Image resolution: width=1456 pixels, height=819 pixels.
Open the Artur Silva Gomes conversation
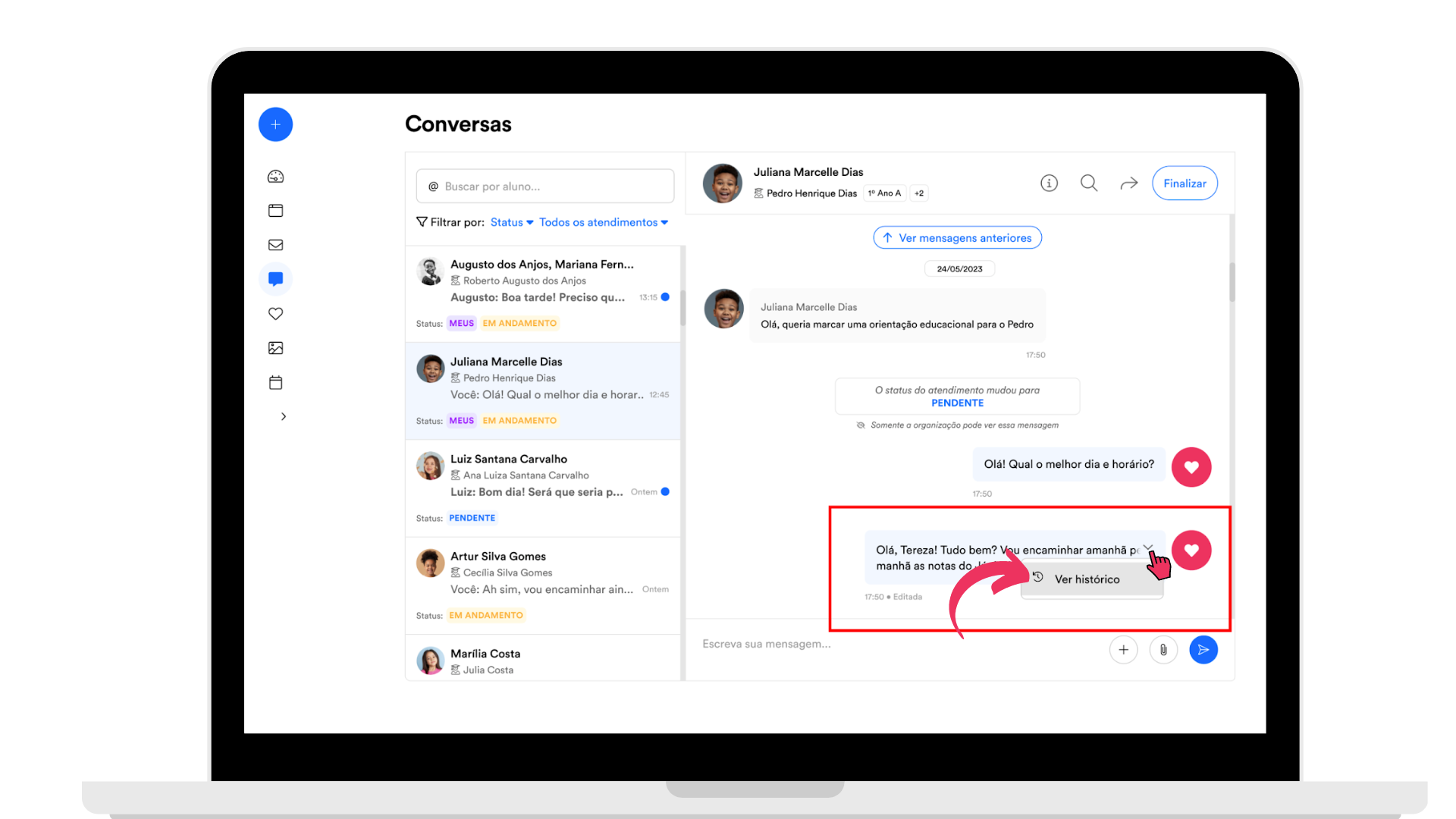543,586
